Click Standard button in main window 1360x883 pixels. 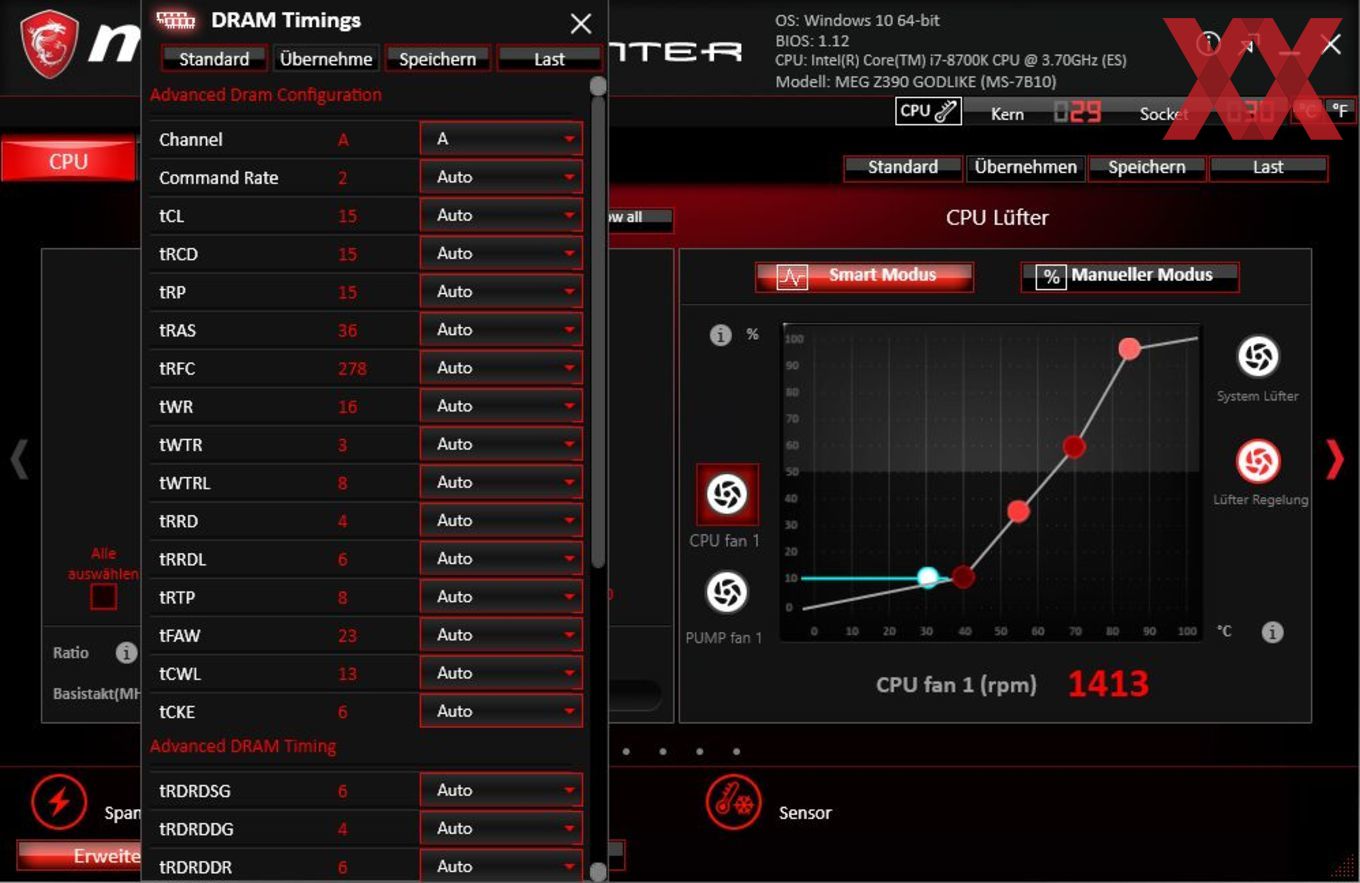[903, 168]
